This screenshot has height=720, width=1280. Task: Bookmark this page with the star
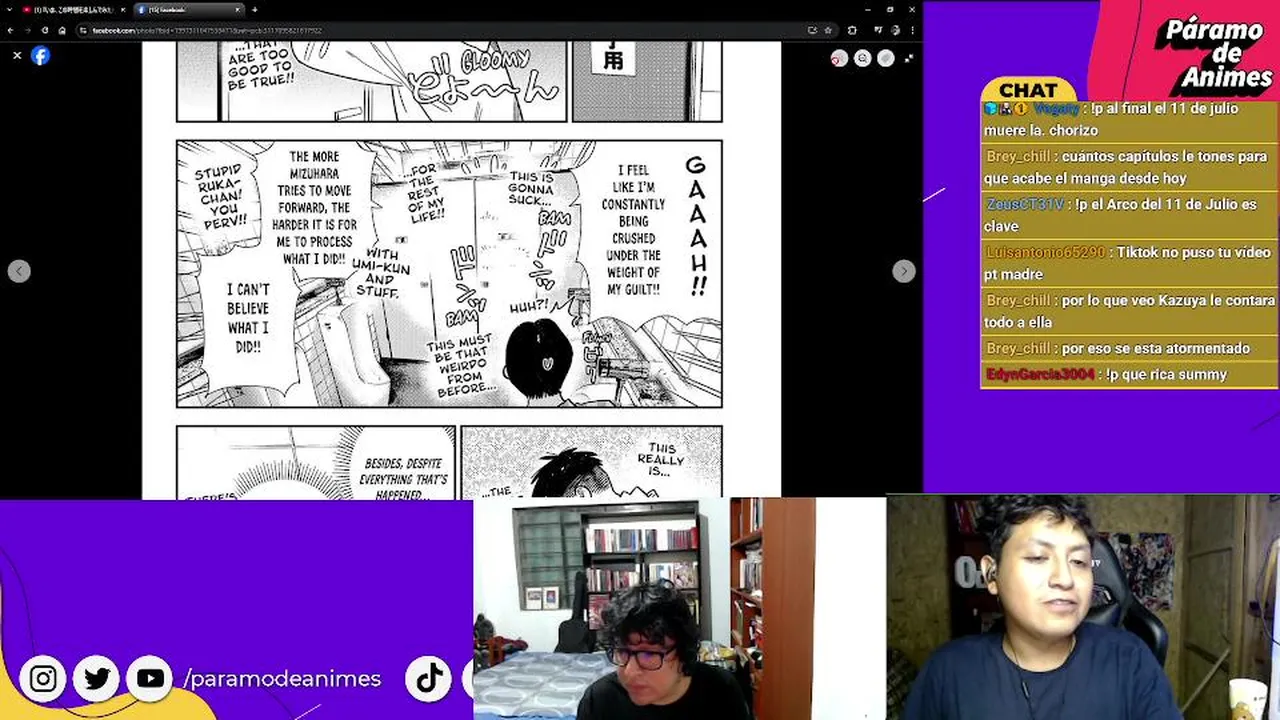click(828, 30)
